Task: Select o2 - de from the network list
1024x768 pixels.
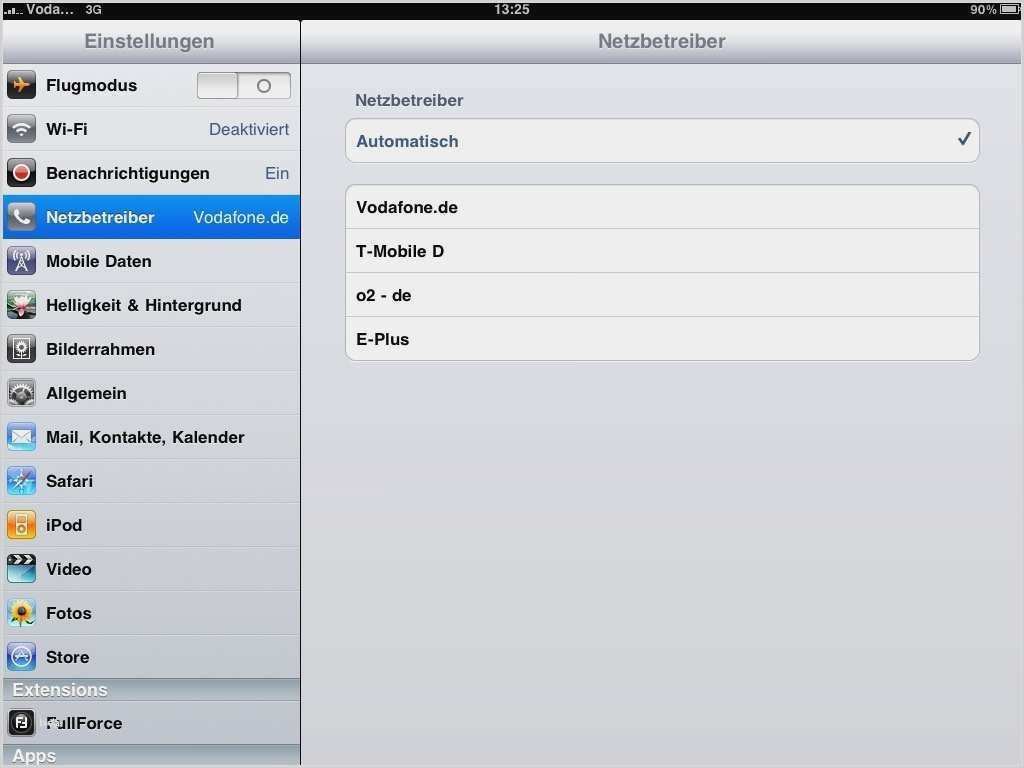Action: click(x=662, y=295)
